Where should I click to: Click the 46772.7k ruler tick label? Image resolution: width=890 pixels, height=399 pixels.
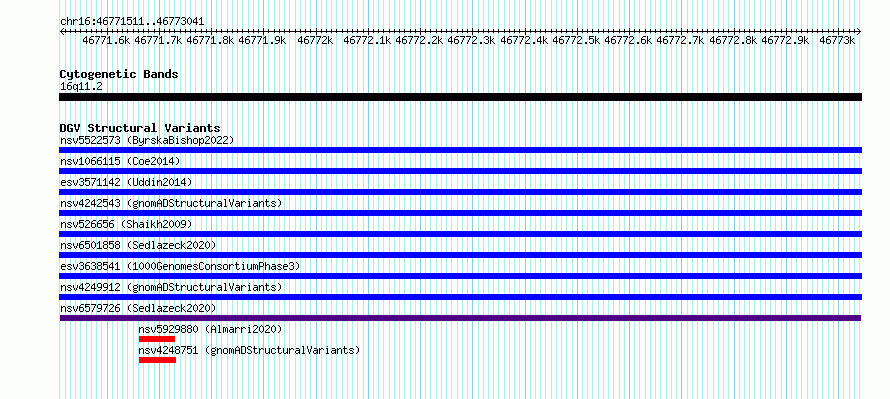680,40
